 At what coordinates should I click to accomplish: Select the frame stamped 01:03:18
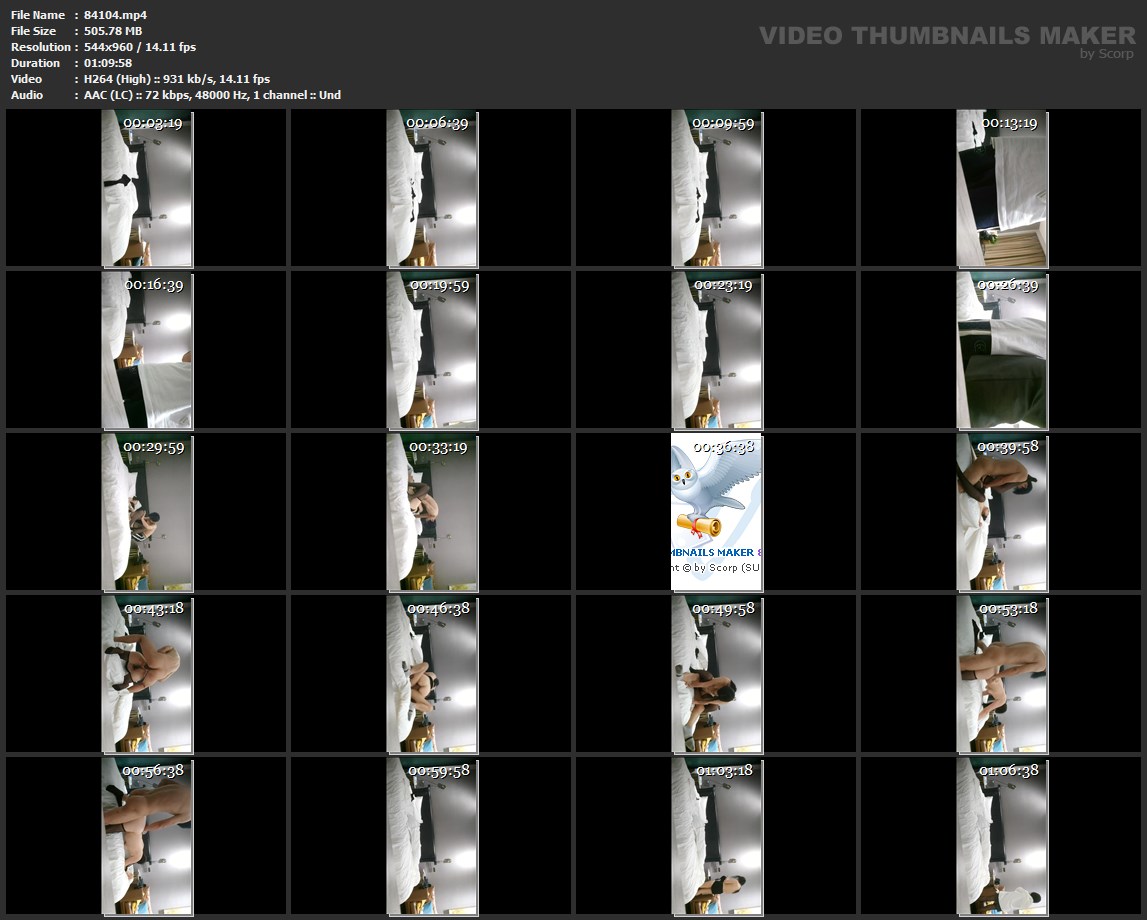point(716,836)
